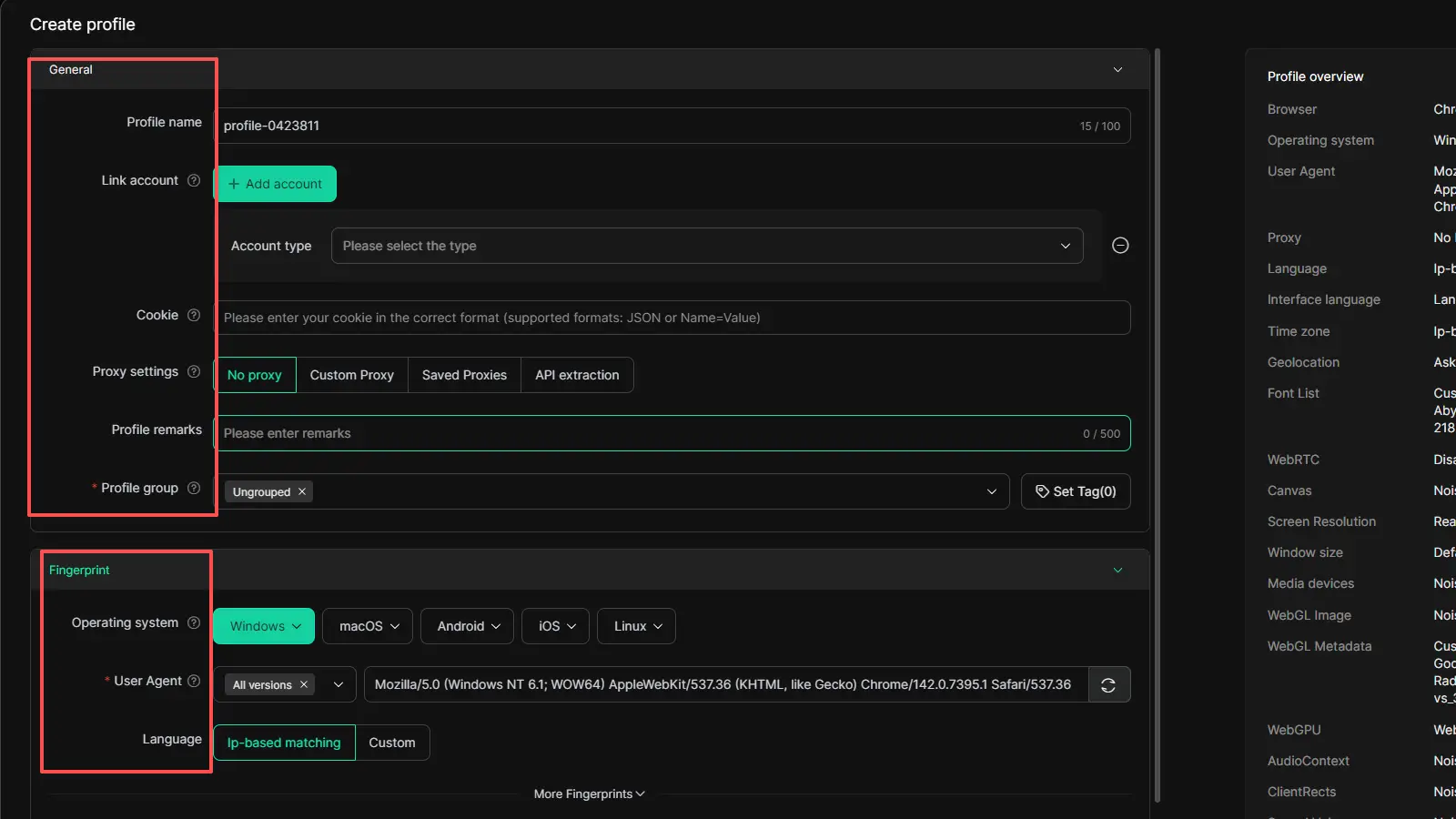The width and height of the screenshot is (1456, 819).
Task: Click the Profile remarks input field
Action: [x=646, y=433]
